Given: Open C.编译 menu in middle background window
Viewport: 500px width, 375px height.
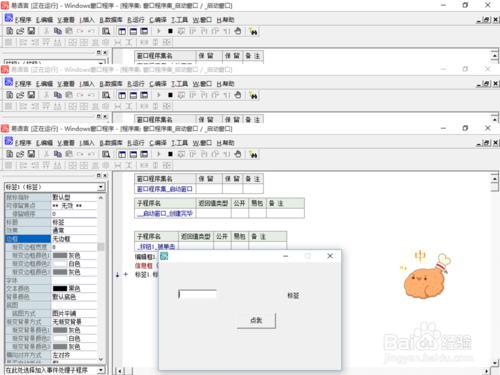Looking at the screenshot, I should coord(158,84).
